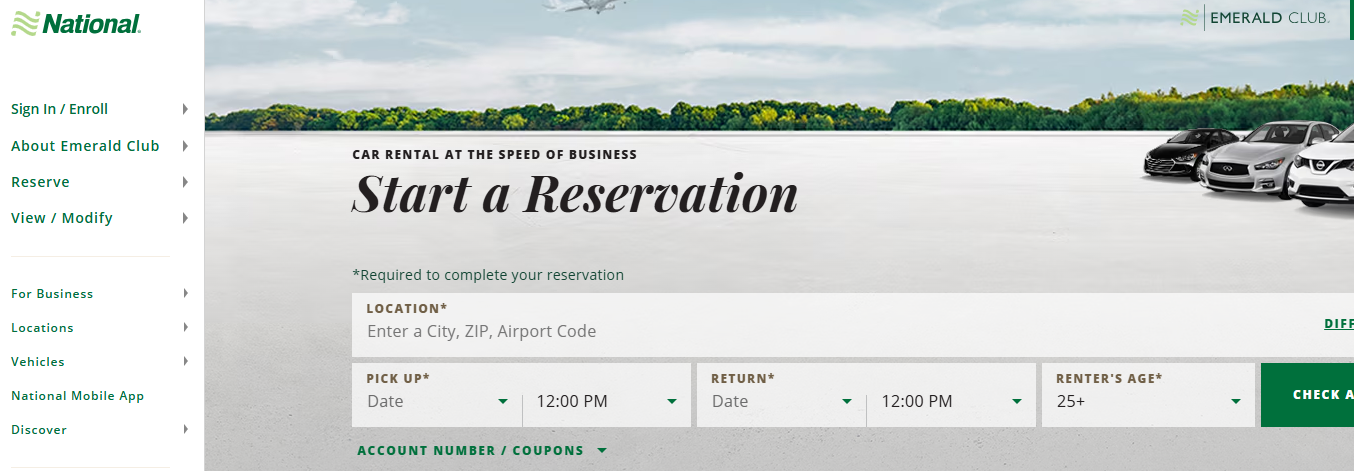Expand the Locations submenu arrow

(186, 328)
